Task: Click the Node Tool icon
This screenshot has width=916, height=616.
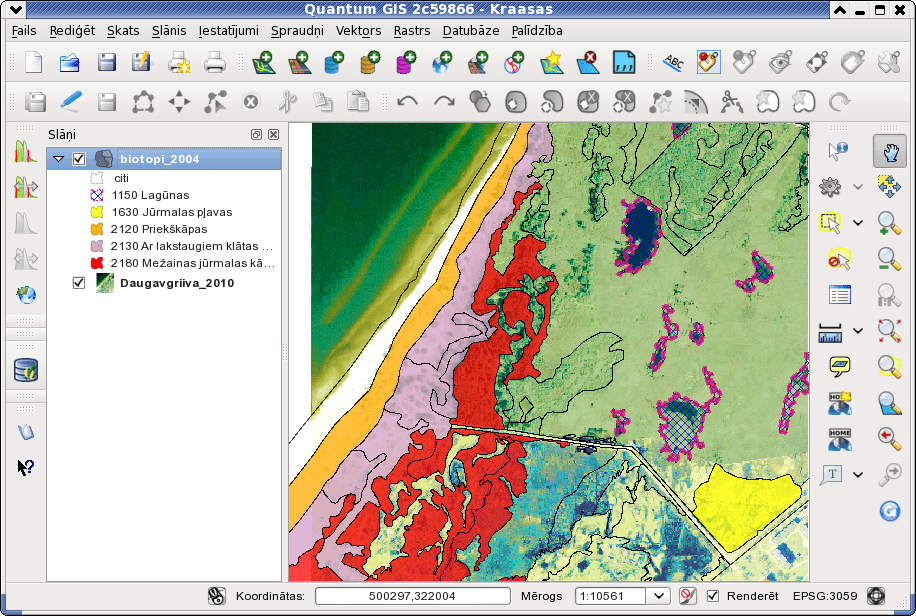Action: pyautogui.click(x=215, y=102)
